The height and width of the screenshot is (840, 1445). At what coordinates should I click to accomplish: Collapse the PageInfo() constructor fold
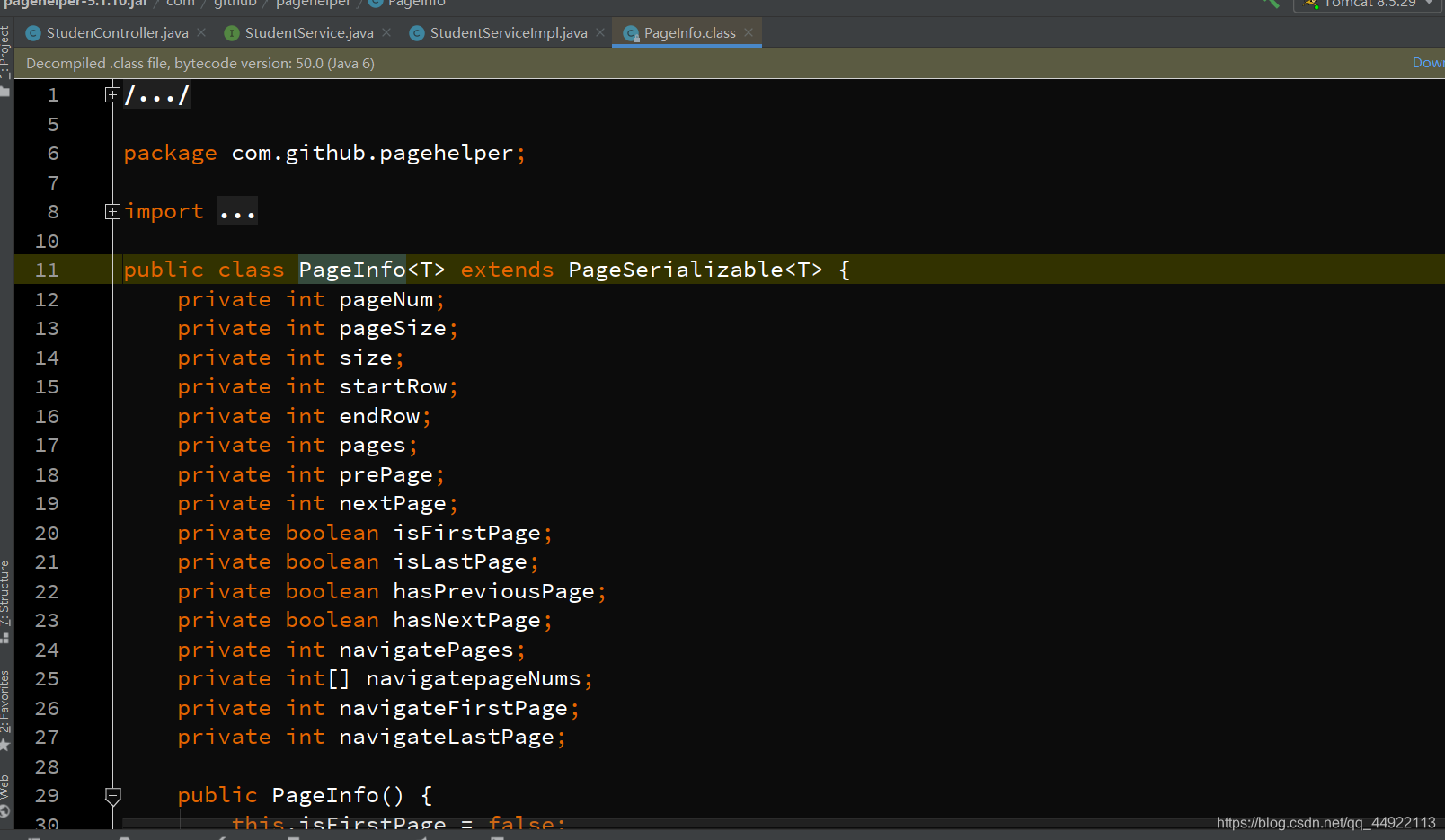[x=113, y=796]
